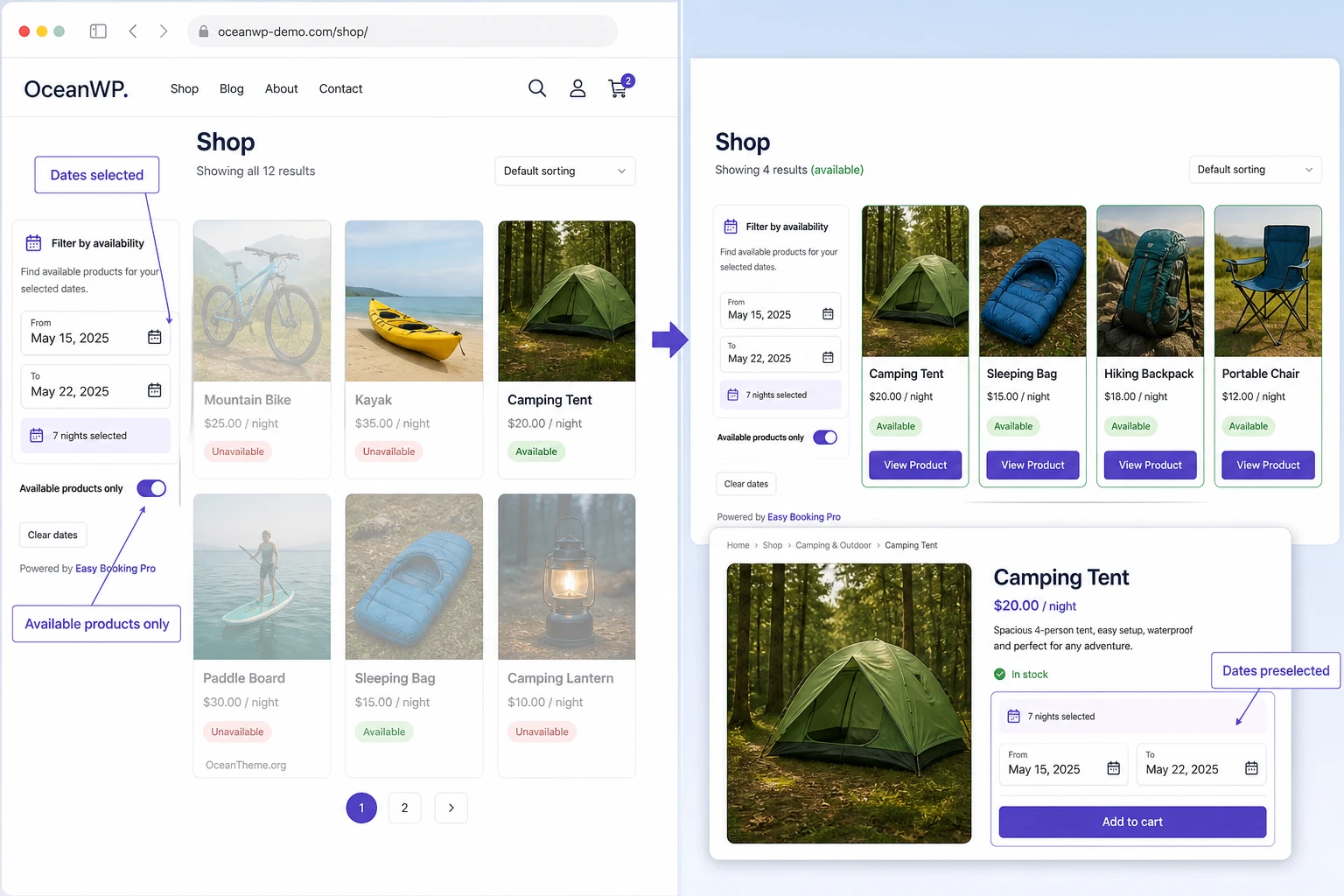The image size is (1344, 896).
Task: Open calendar icon in product page To field
Action: tap(1251, 768)
